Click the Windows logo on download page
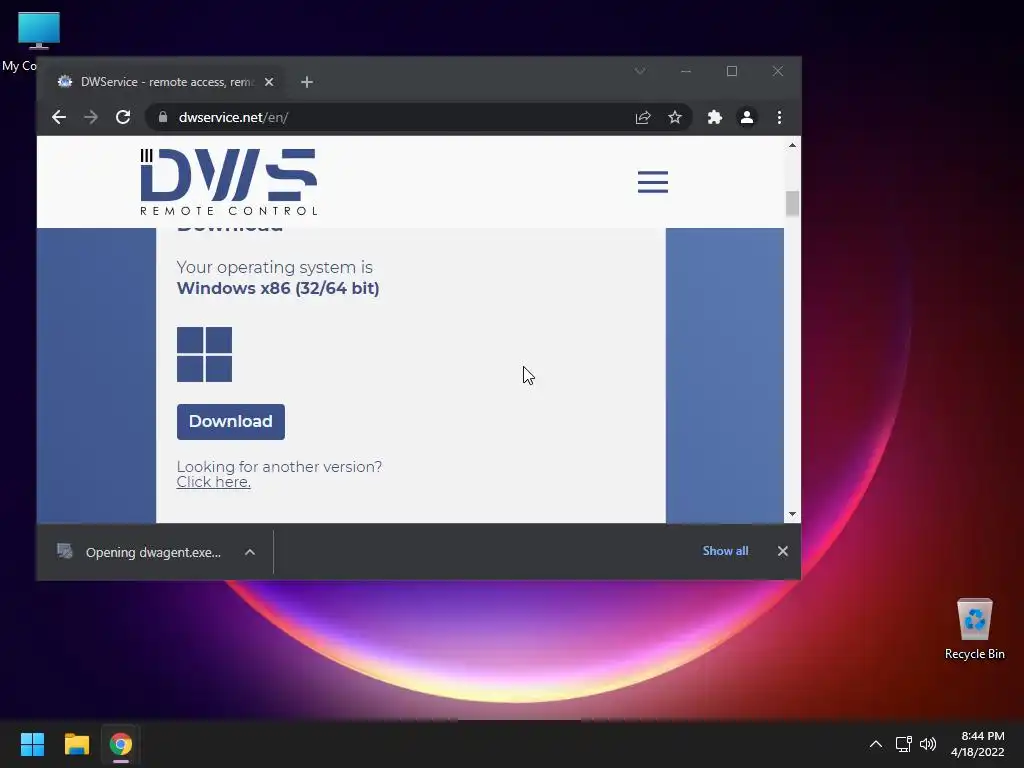The image size is (1024, 768). [x=204, y=355]
